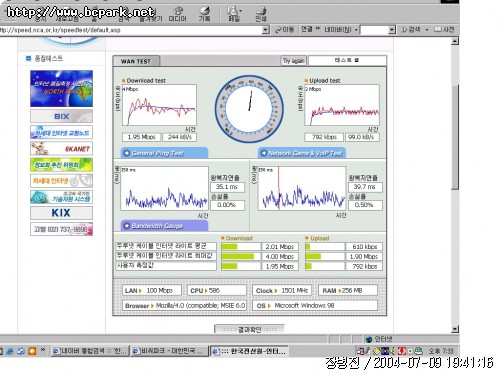Expand the Naver (네이버) toolbar menu

click(x=341, y=30)
